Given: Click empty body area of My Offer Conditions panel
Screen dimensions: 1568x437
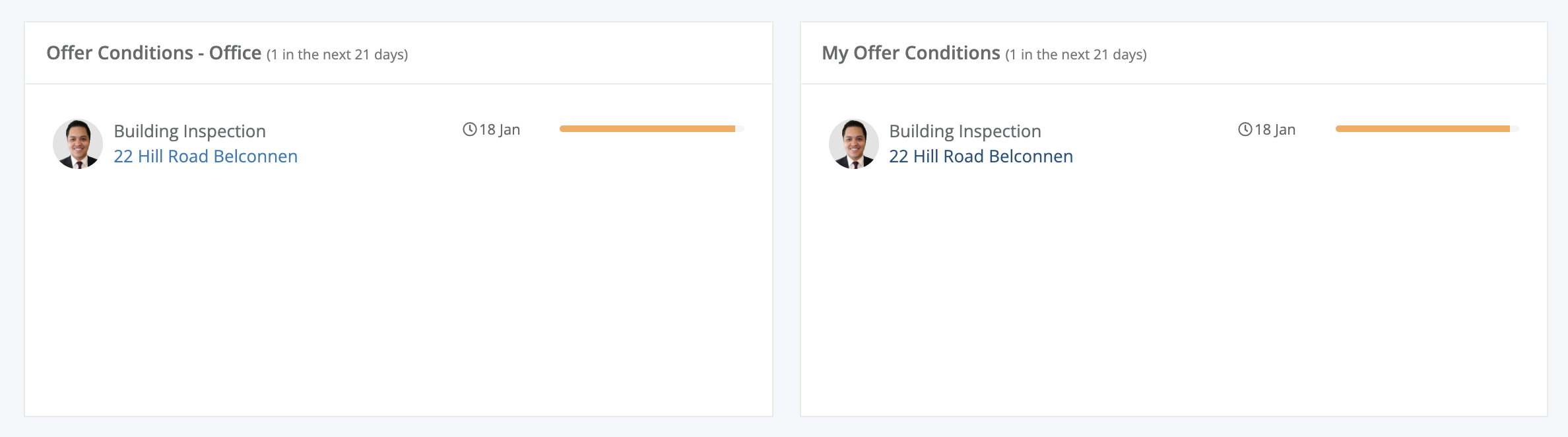Looking at the screenshot, I should 1174,290.
